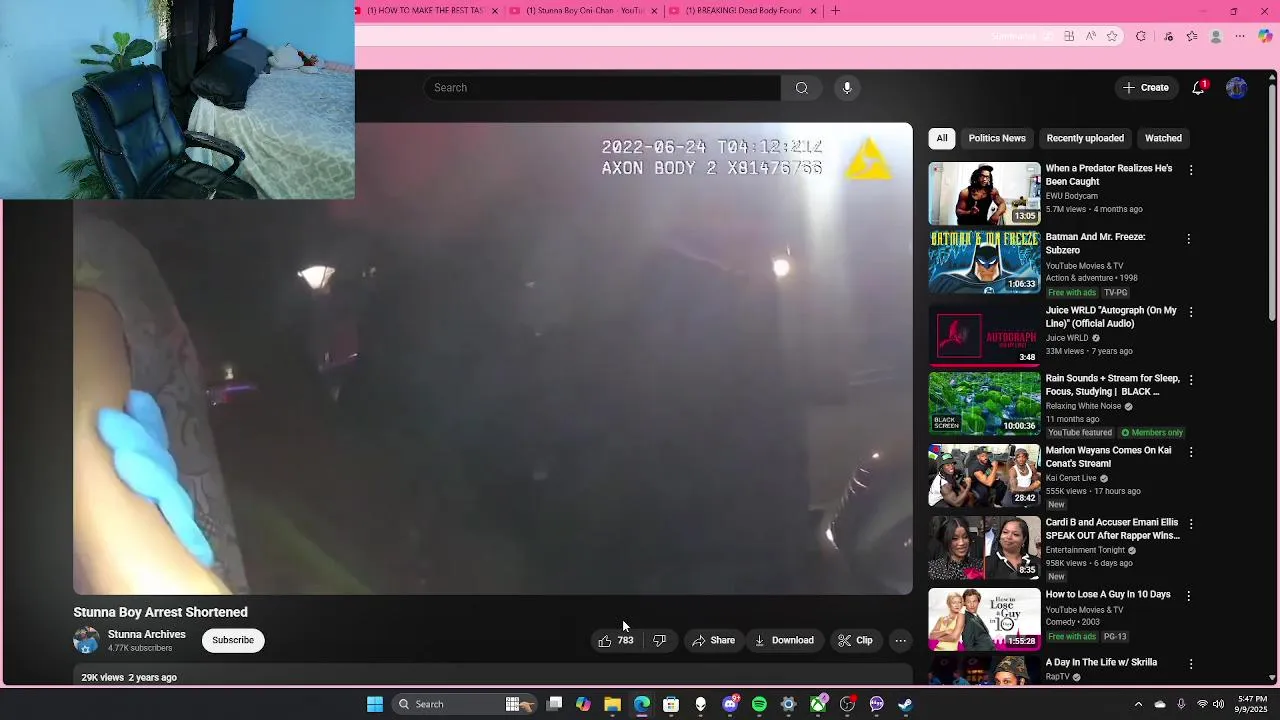Open options for When a Predator Realizes video
The height and width of the screenshot is (720, 1280).
click(1190, 170)
